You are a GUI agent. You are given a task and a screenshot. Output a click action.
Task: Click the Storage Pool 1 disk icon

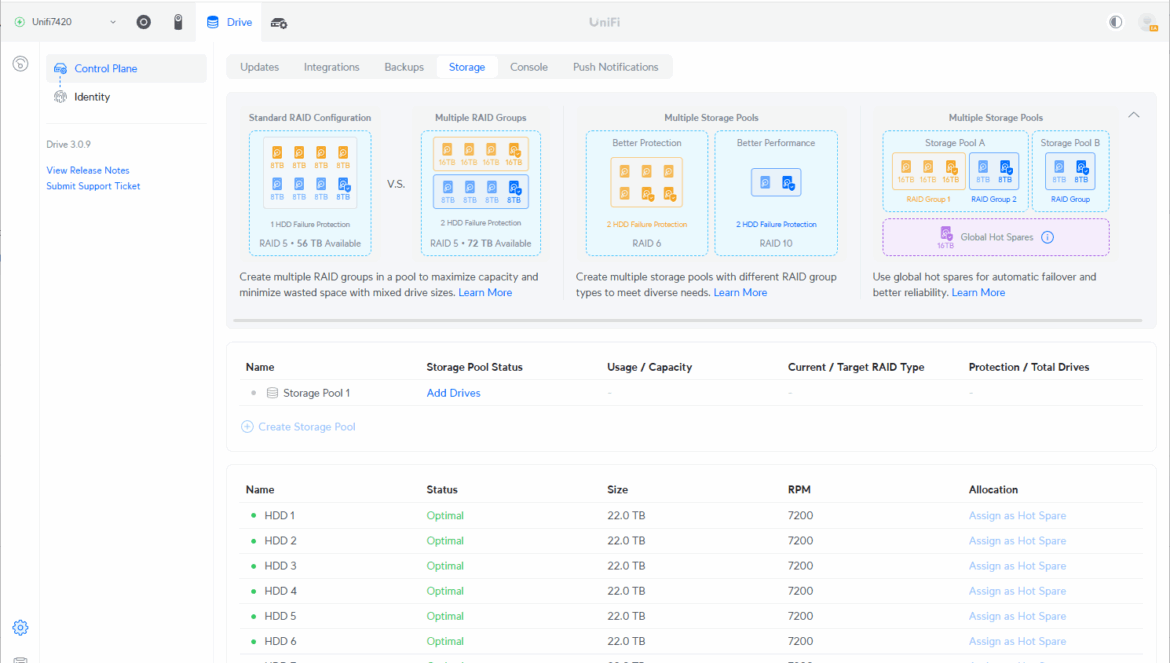[x=272, y=393]
